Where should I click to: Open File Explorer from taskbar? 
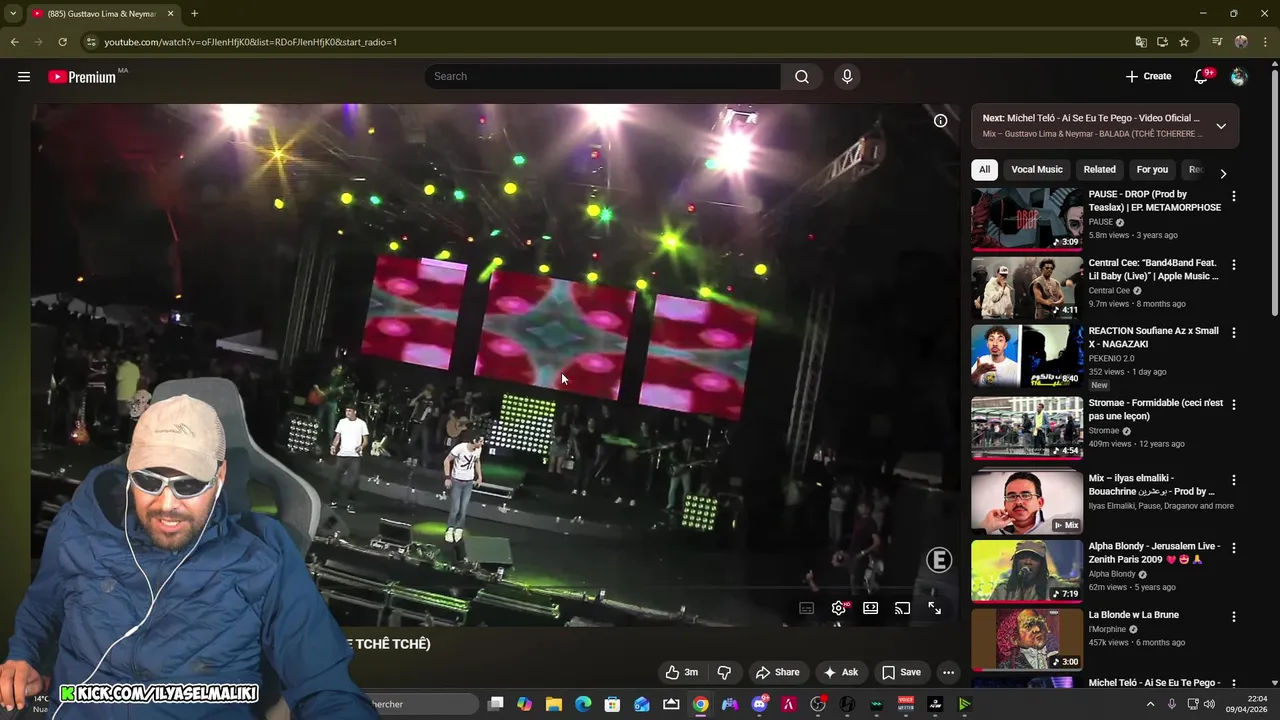click(x=554, y=704)
